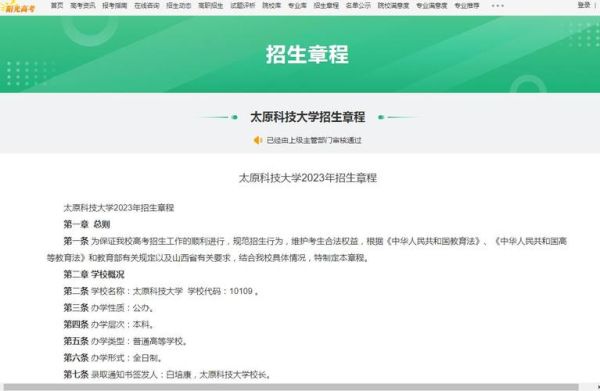Click the 第一条 paragraph's first line
This screenshot has height=391, width=600.
point(315,241)
